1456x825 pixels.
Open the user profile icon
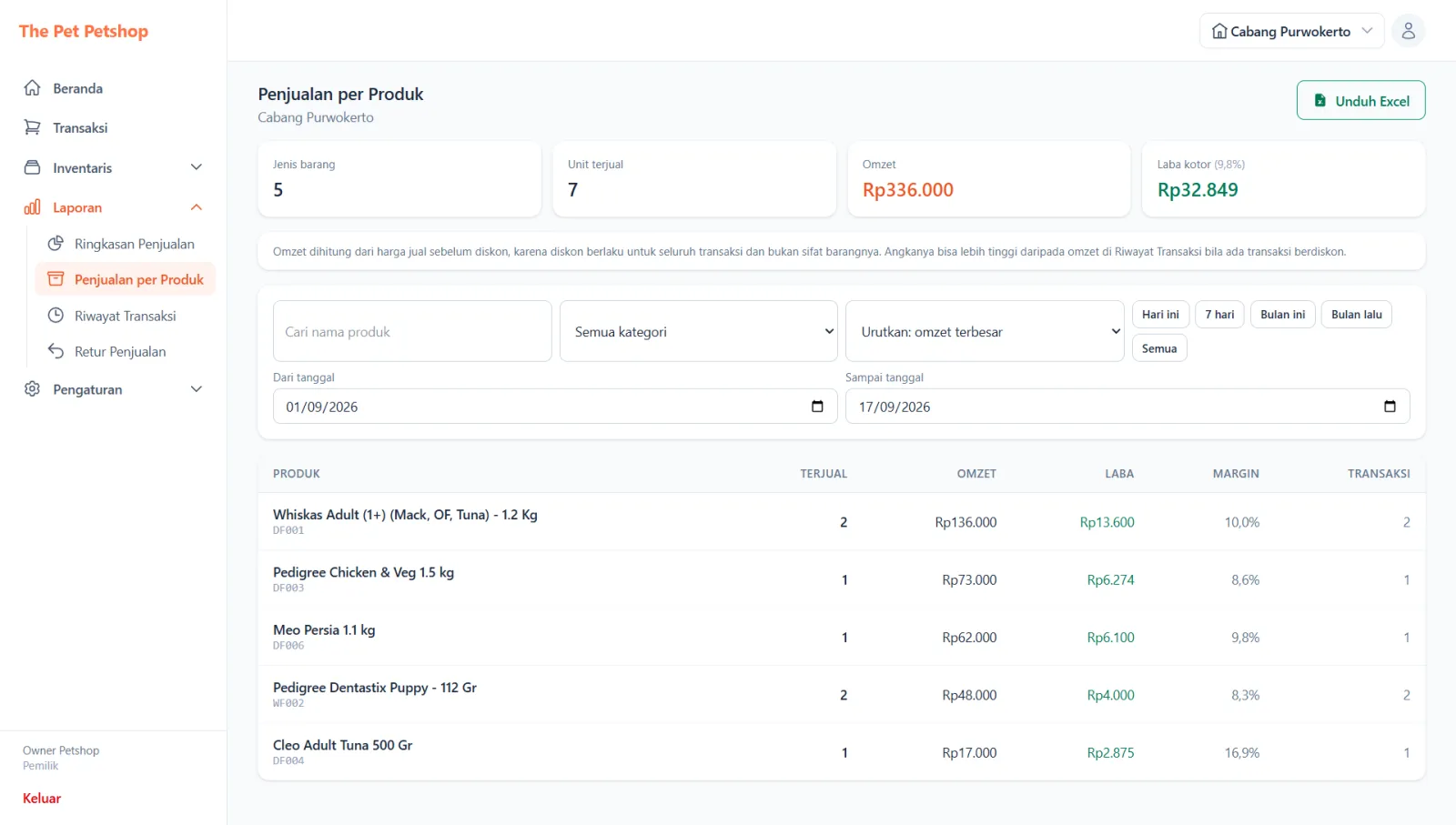pos(1408,31)
